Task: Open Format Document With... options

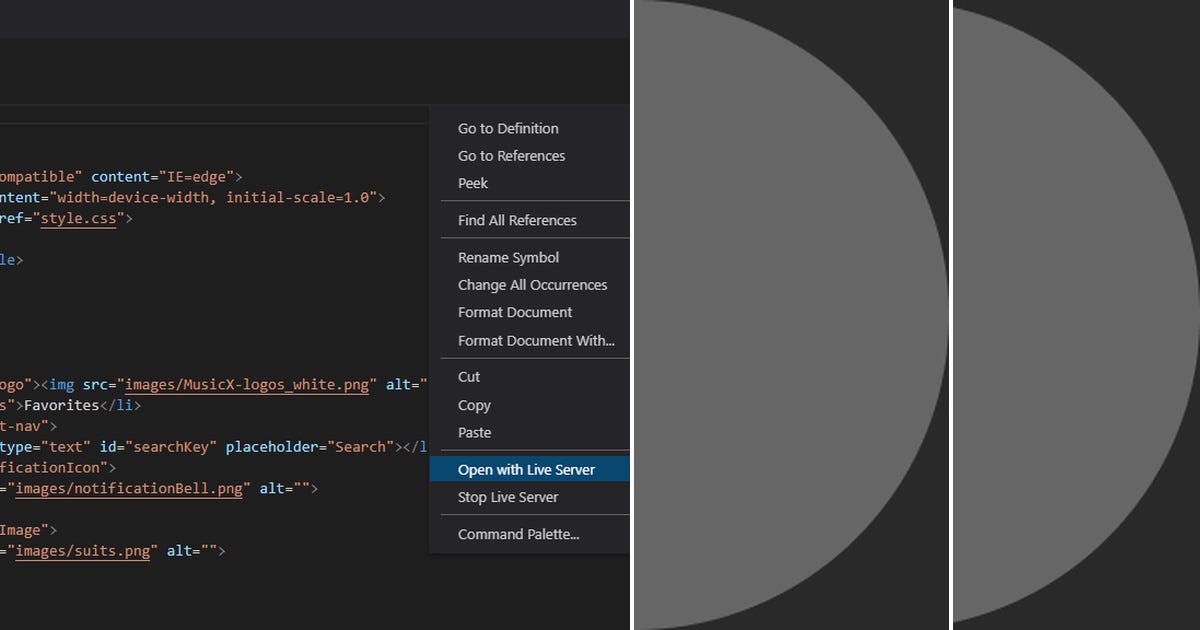Action: tap(535, 340)
